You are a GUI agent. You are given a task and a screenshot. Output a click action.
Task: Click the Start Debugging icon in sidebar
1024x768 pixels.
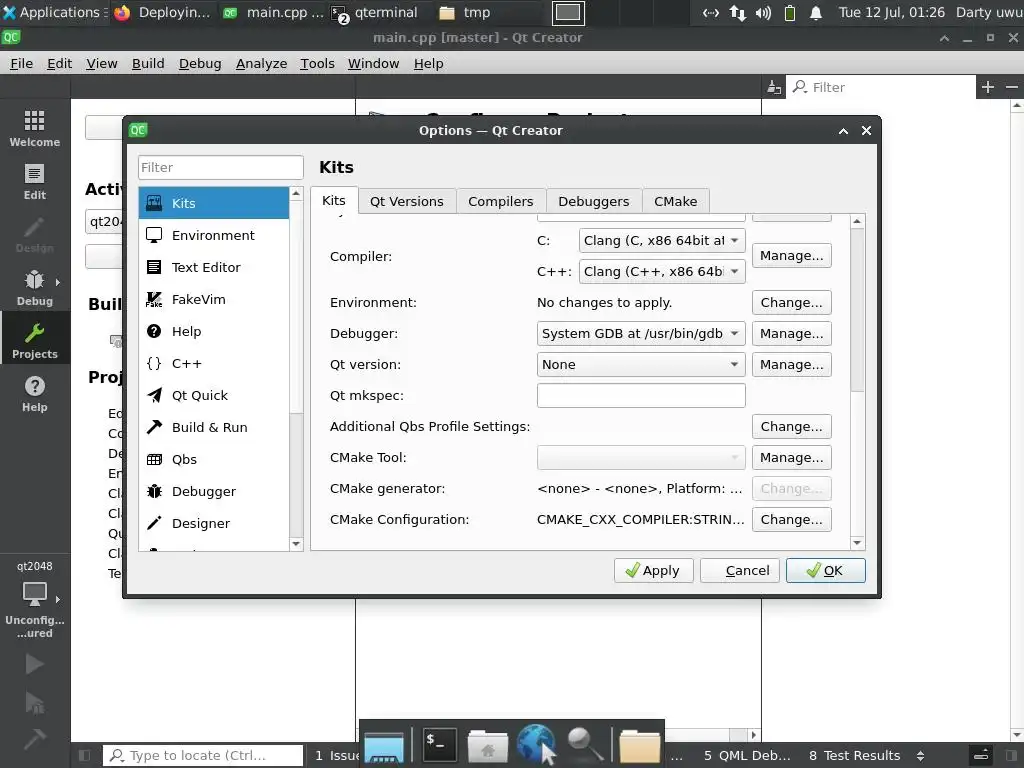tap(35, 703)
